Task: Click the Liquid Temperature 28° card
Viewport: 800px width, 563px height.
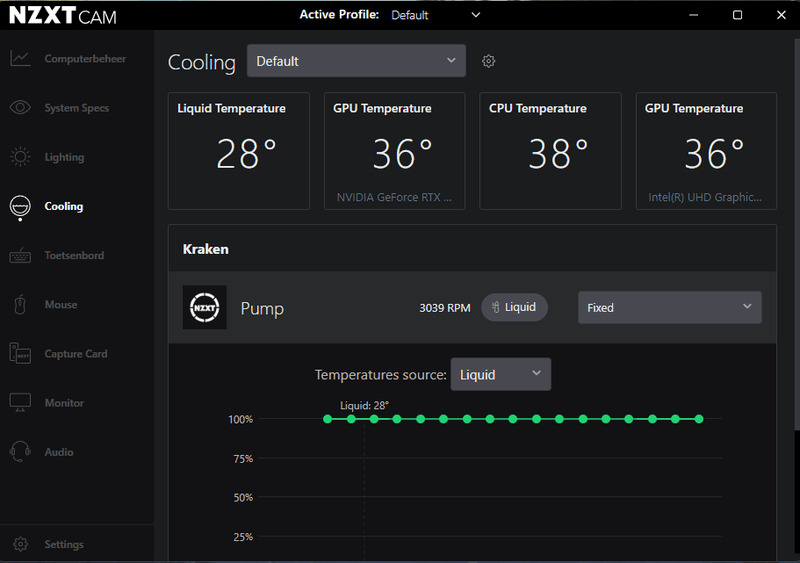Action: 239,151
